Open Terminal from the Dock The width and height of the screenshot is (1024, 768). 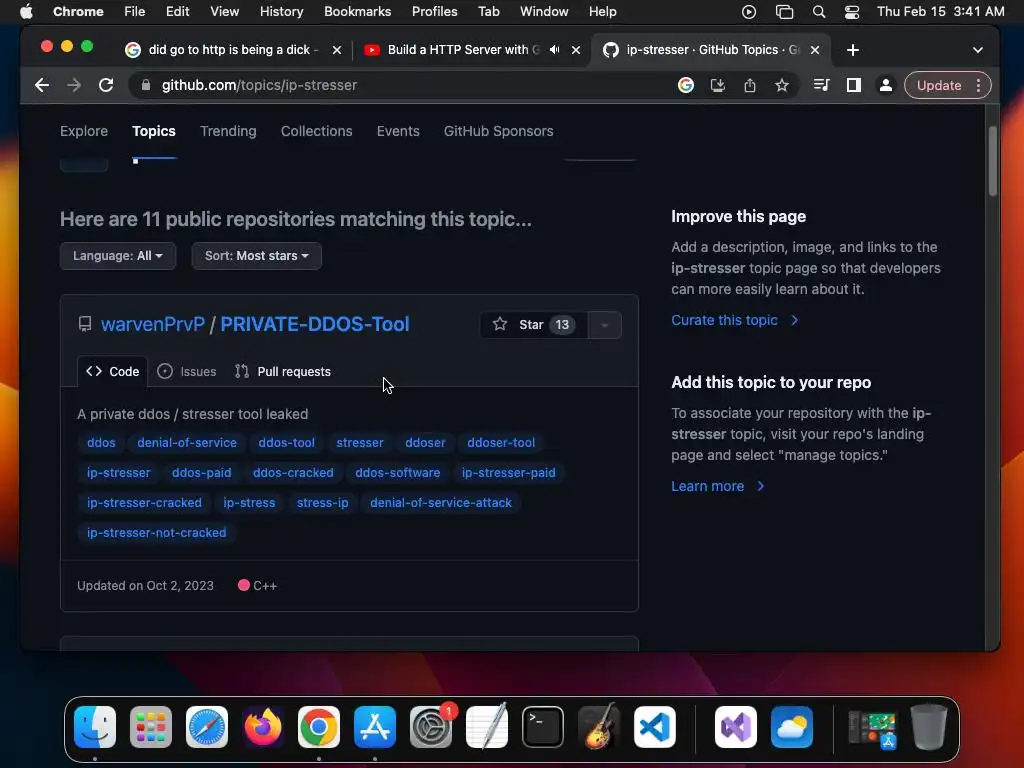click(x=543, y=727)
